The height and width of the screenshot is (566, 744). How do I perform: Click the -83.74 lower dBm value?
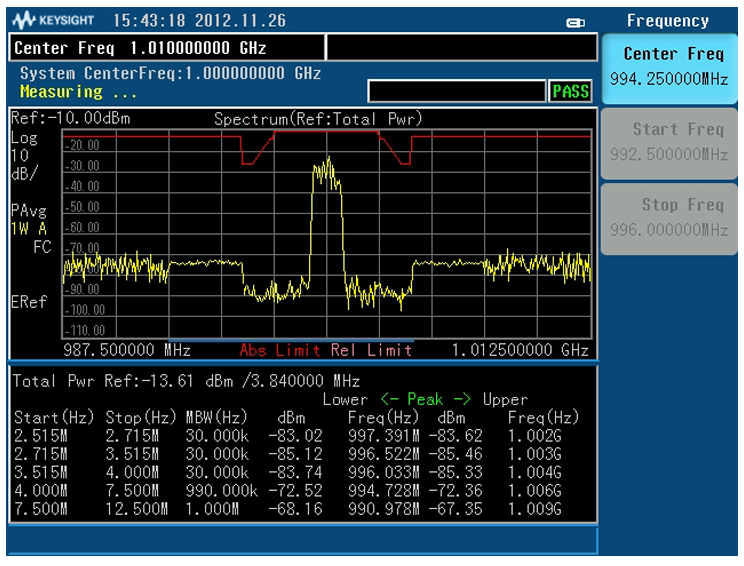tap(295, 472)
